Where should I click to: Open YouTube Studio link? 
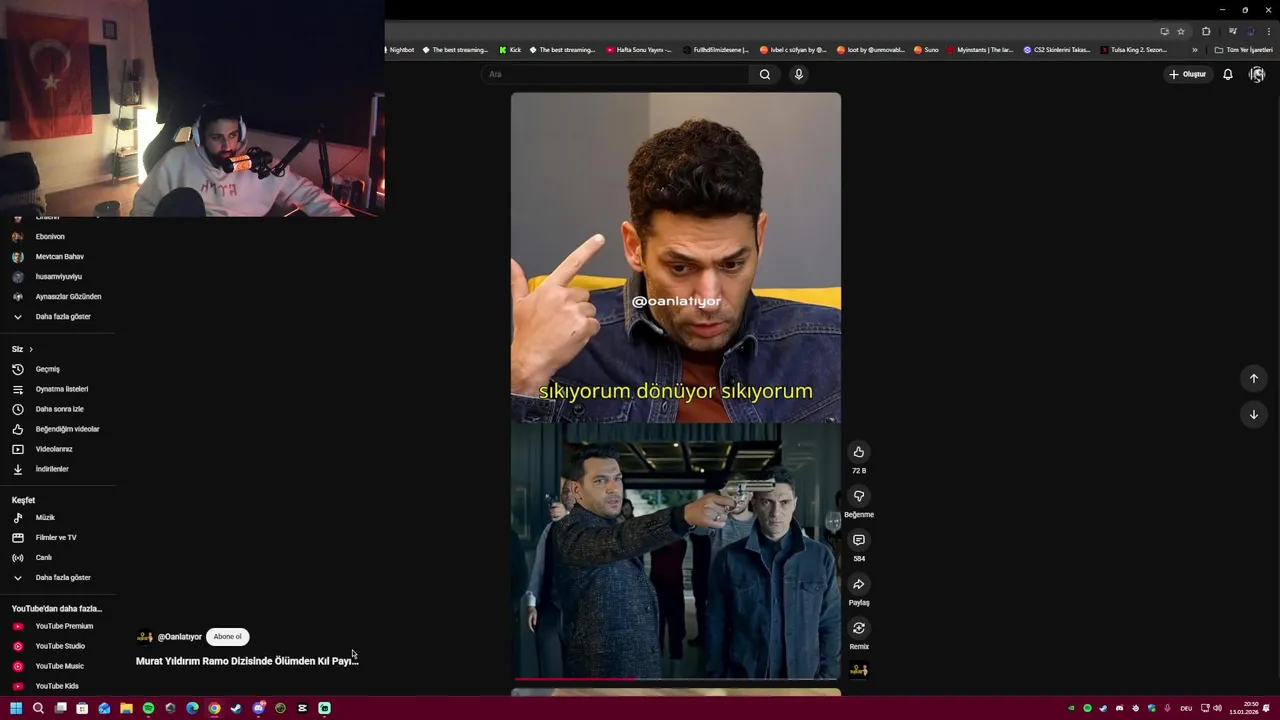[58, 646]
